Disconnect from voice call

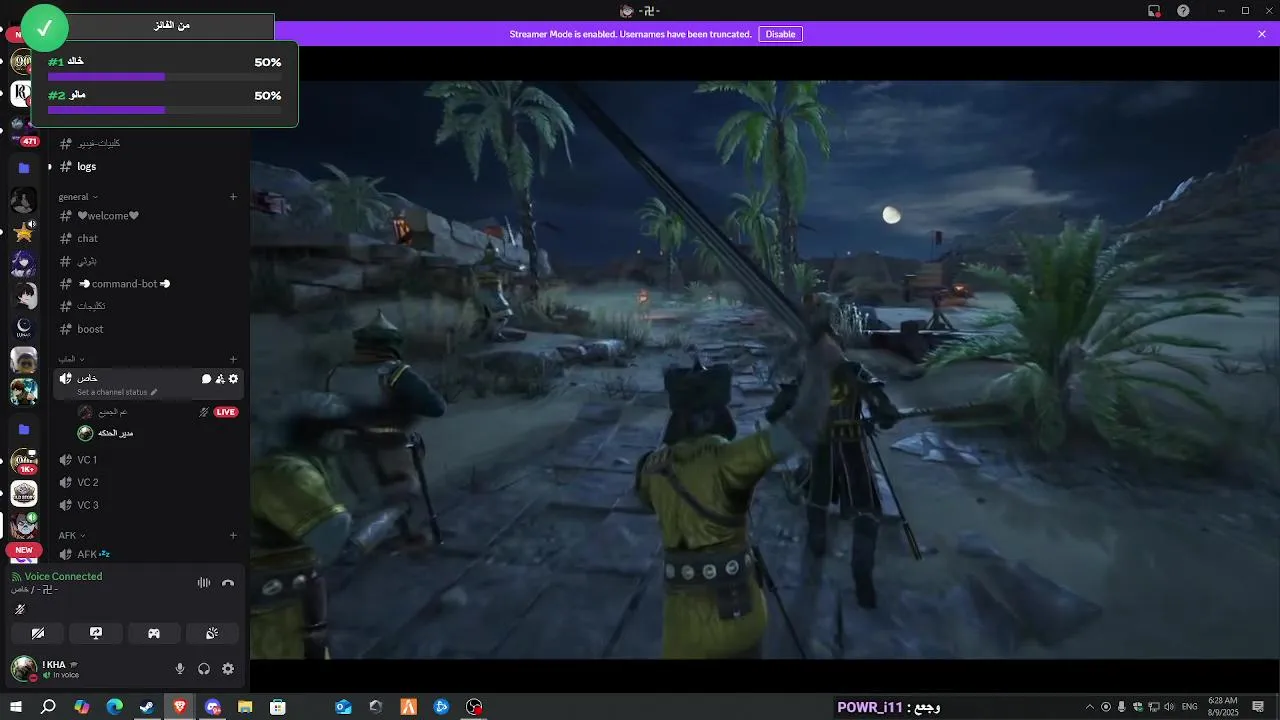coord(228,582)
